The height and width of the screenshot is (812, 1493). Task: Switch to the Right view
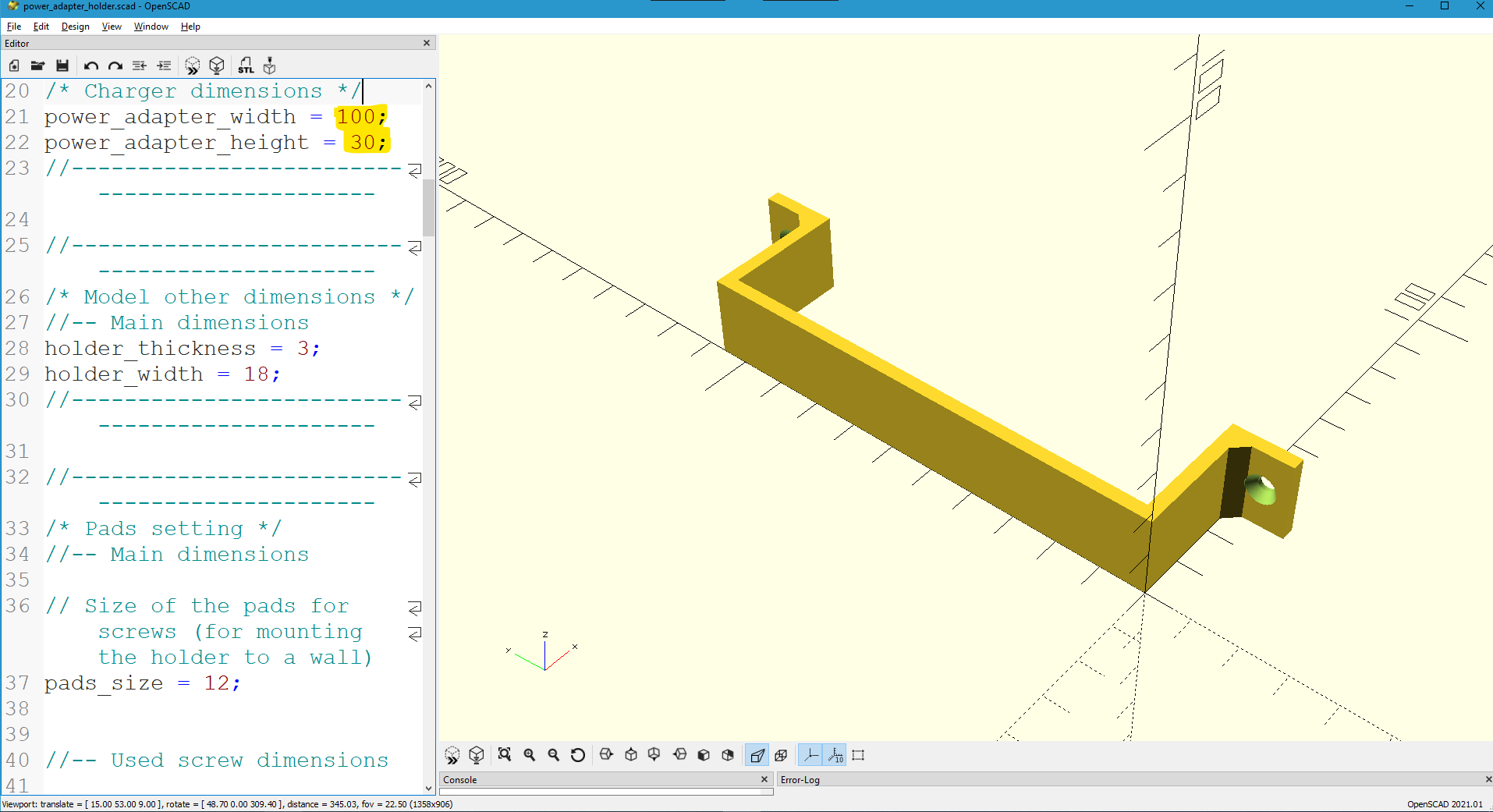click(x=606, y=755)
